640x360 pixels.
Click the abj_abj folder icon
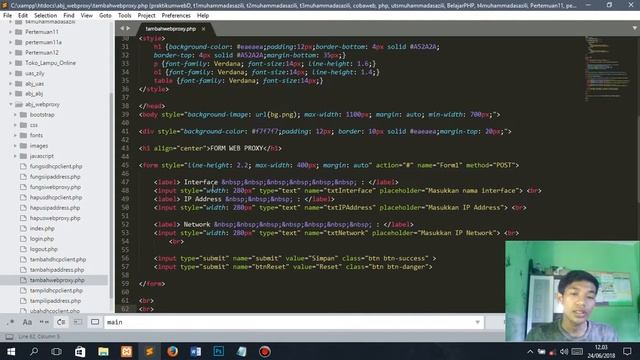click(18, 94)
